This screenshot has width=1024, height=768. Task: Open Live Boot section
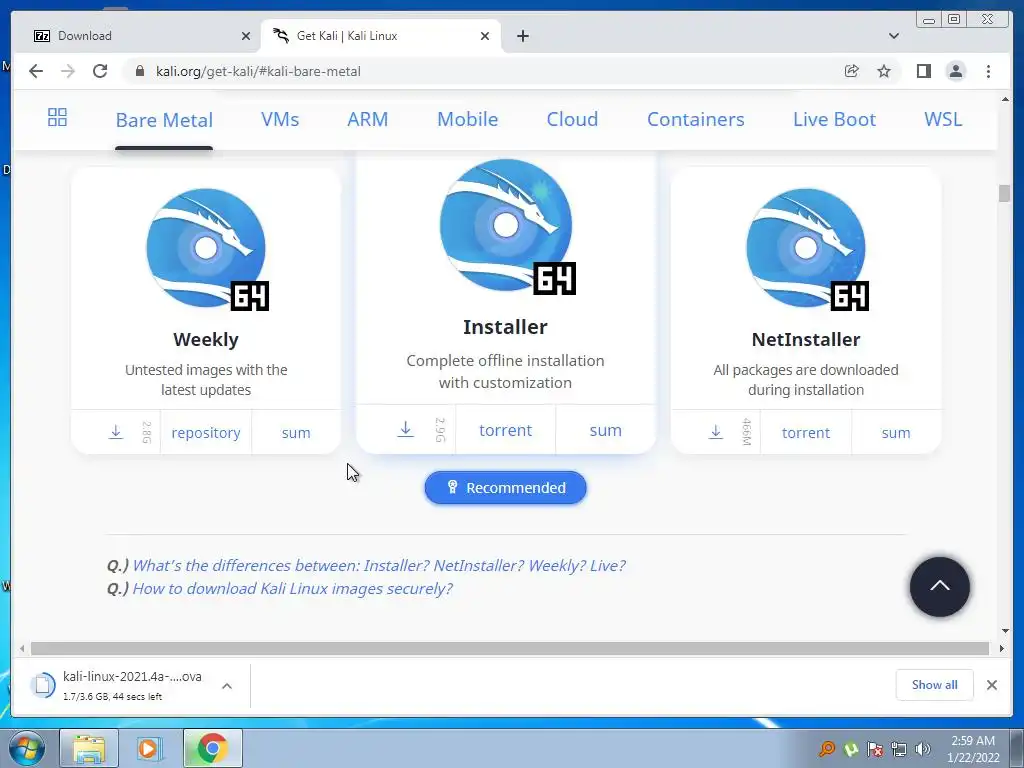tap(834, 120)
